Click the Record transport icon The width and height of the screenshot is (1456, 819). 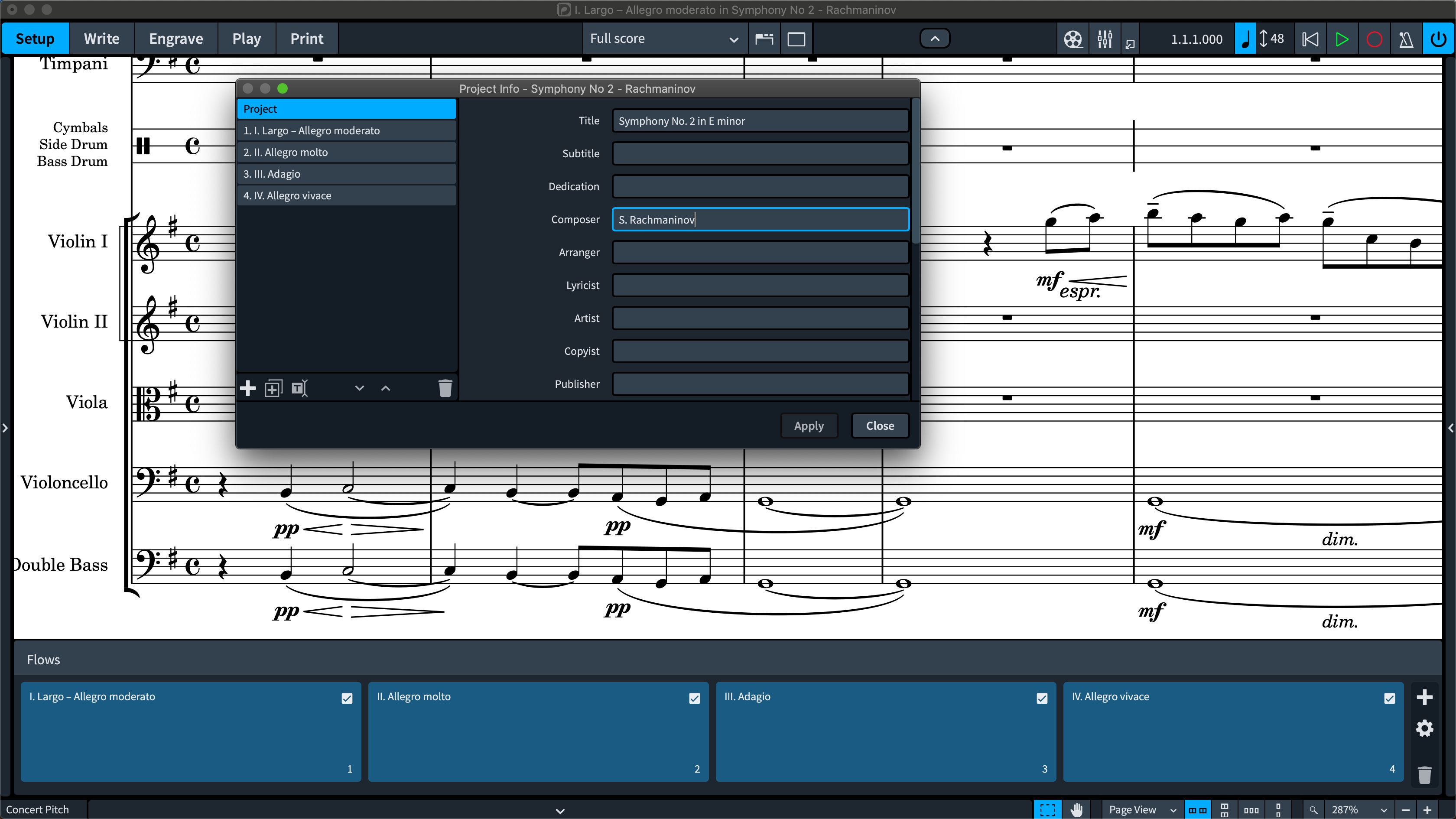[x=1374, y=38]
